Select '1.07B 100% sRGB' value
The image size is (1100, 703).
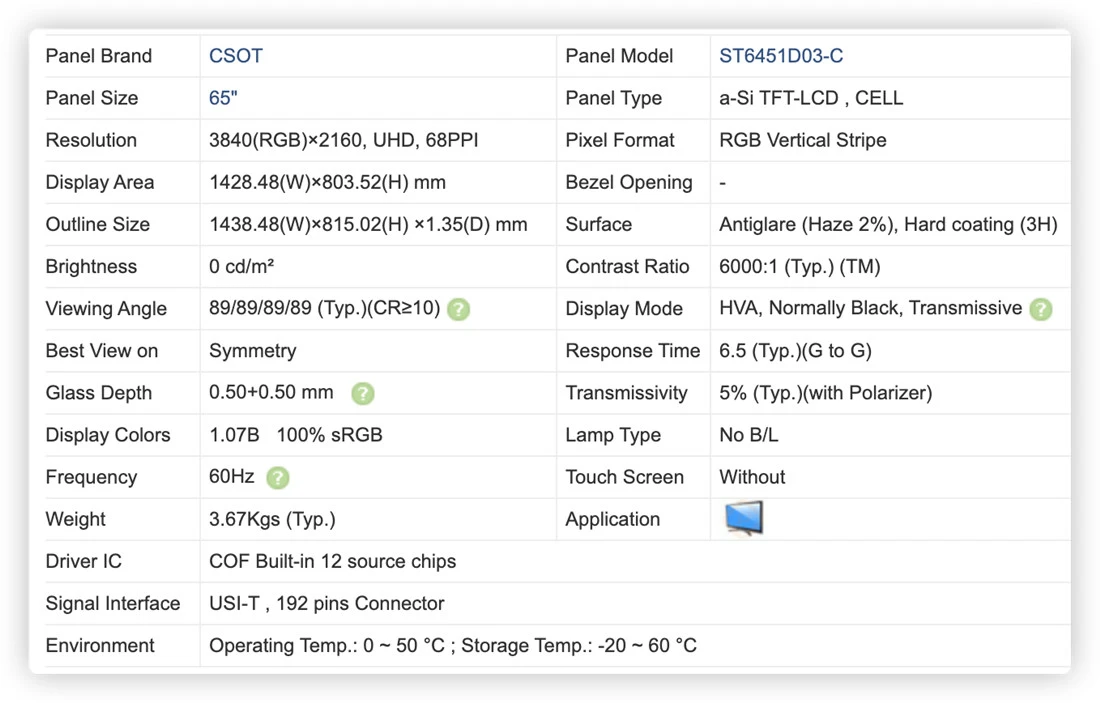[295, 435]
